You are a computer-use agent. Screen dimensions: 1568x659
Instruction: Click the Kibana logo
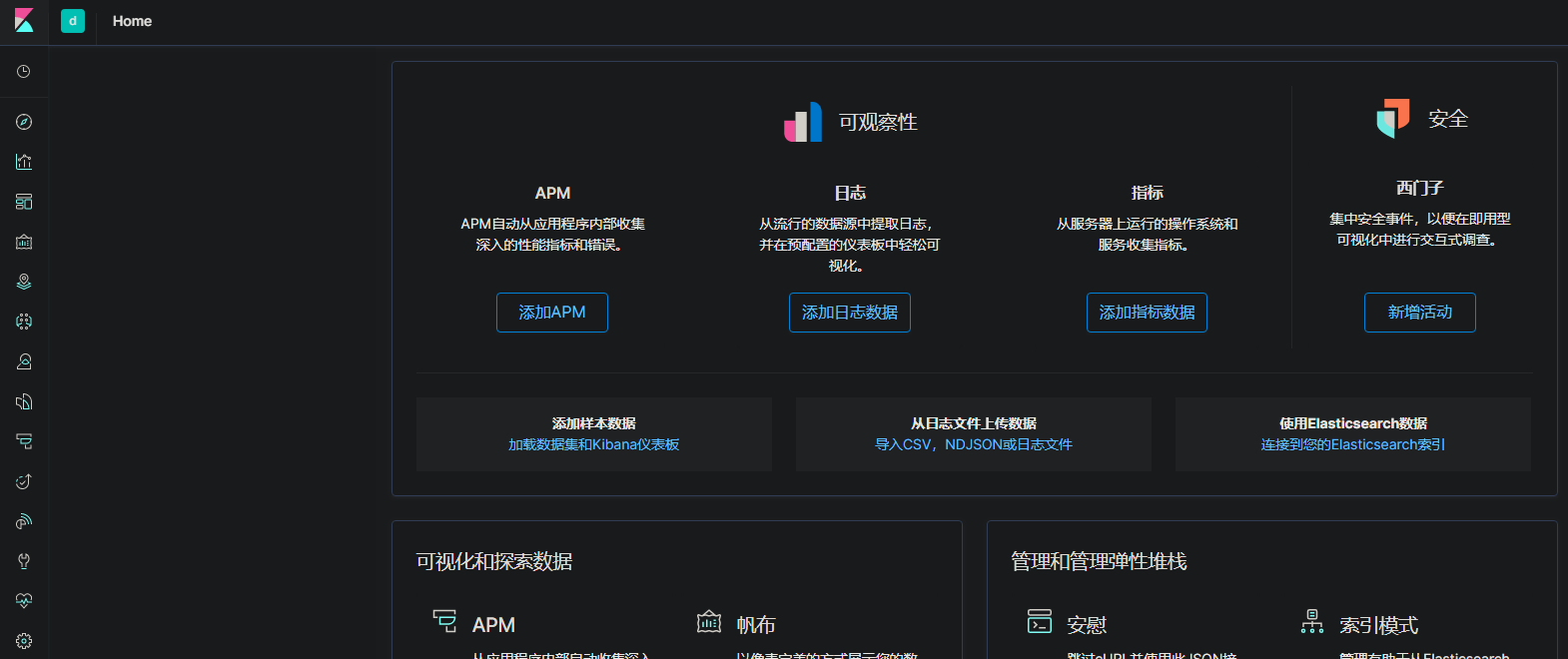pyautogui.click(x=24, y=21)
